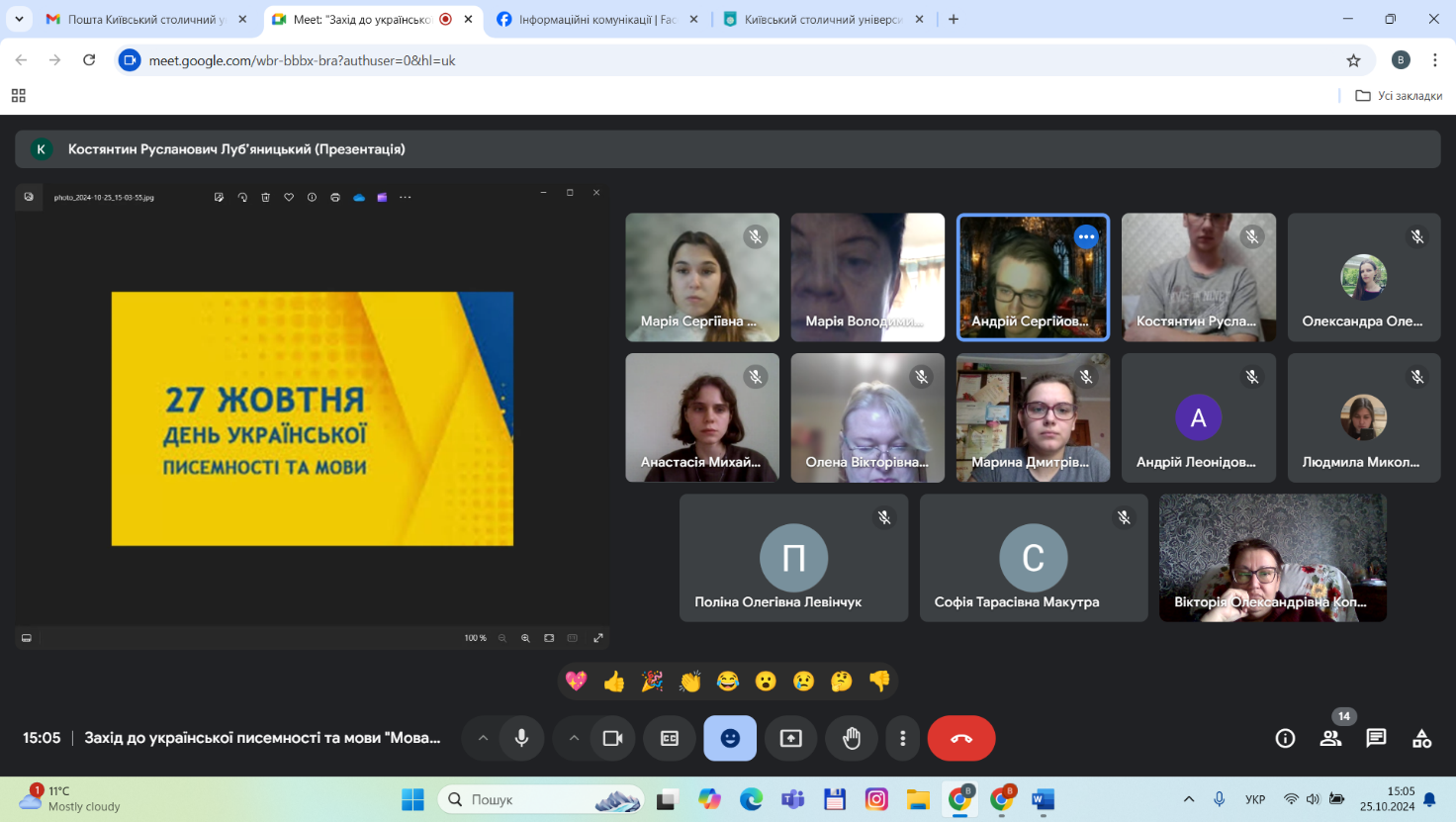Expand audio settings chevron beside microphone

coord(483,738)
